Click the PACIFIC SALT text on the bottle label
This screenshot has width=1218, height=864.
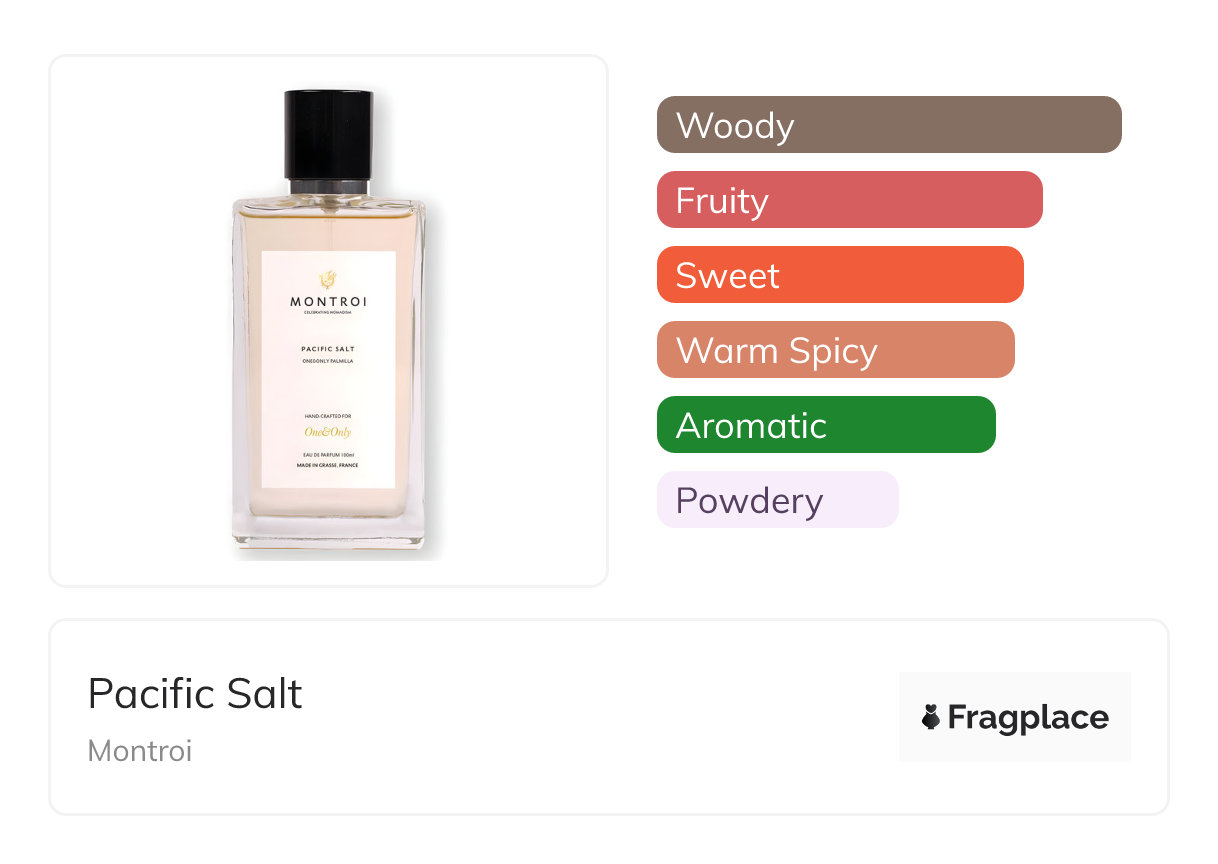(x=328, y=349)
